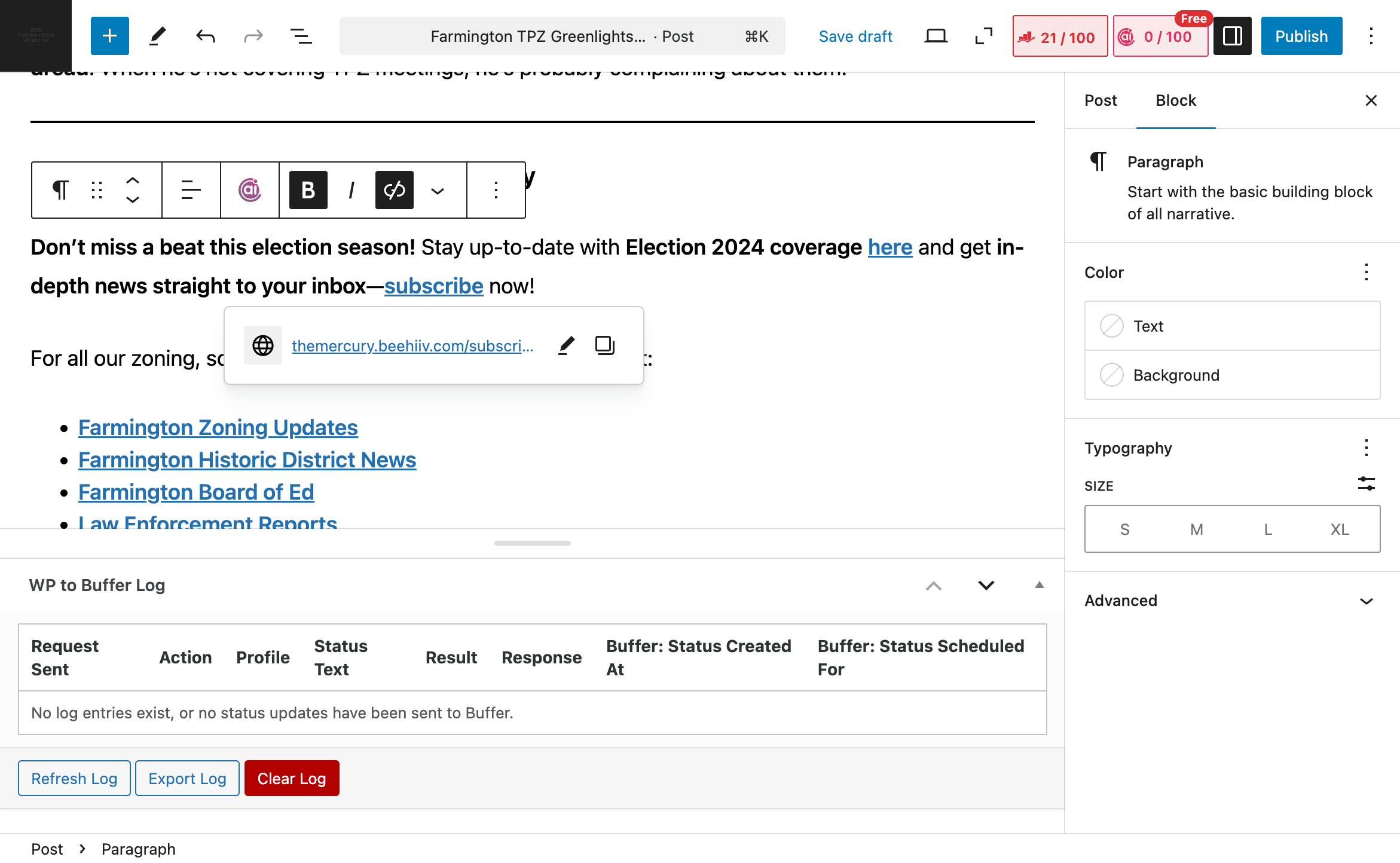Screen dimensions: 1400x863
Task: Select Paragraph in the breadcrumb
Action: click(x=139, y=849)
